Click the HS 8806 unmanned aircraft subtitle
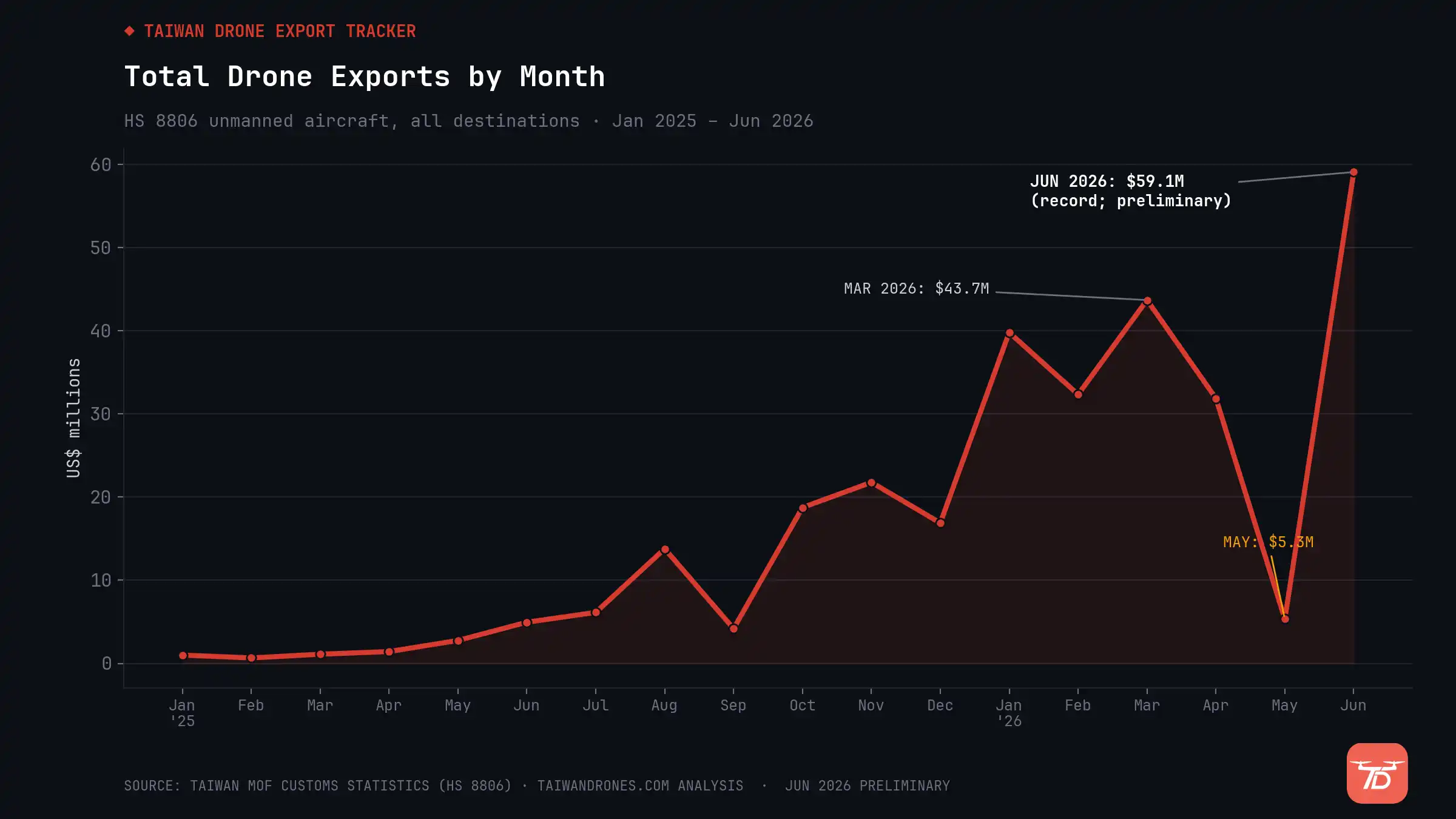The image size is (1456, 819). coord(468,121)
